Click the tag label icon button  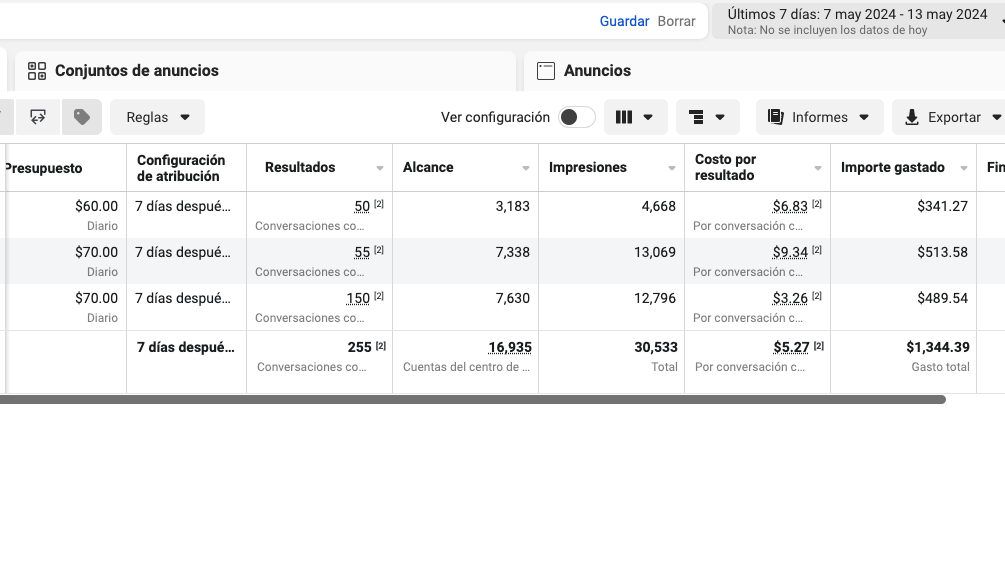(82, 117)
